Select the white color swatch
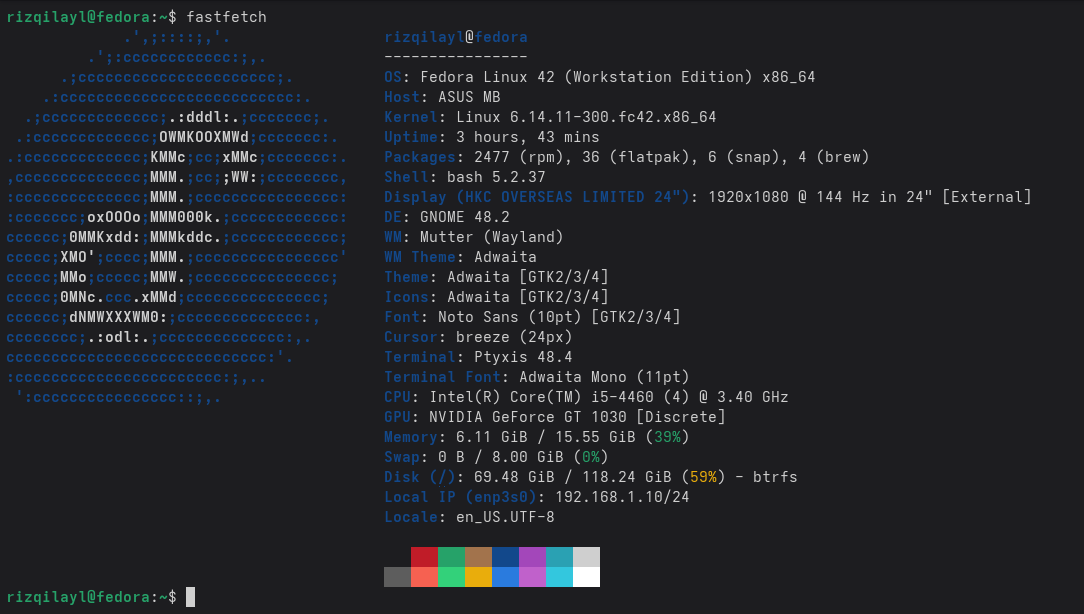The image size is (1084, 614). tap(586, 577)
